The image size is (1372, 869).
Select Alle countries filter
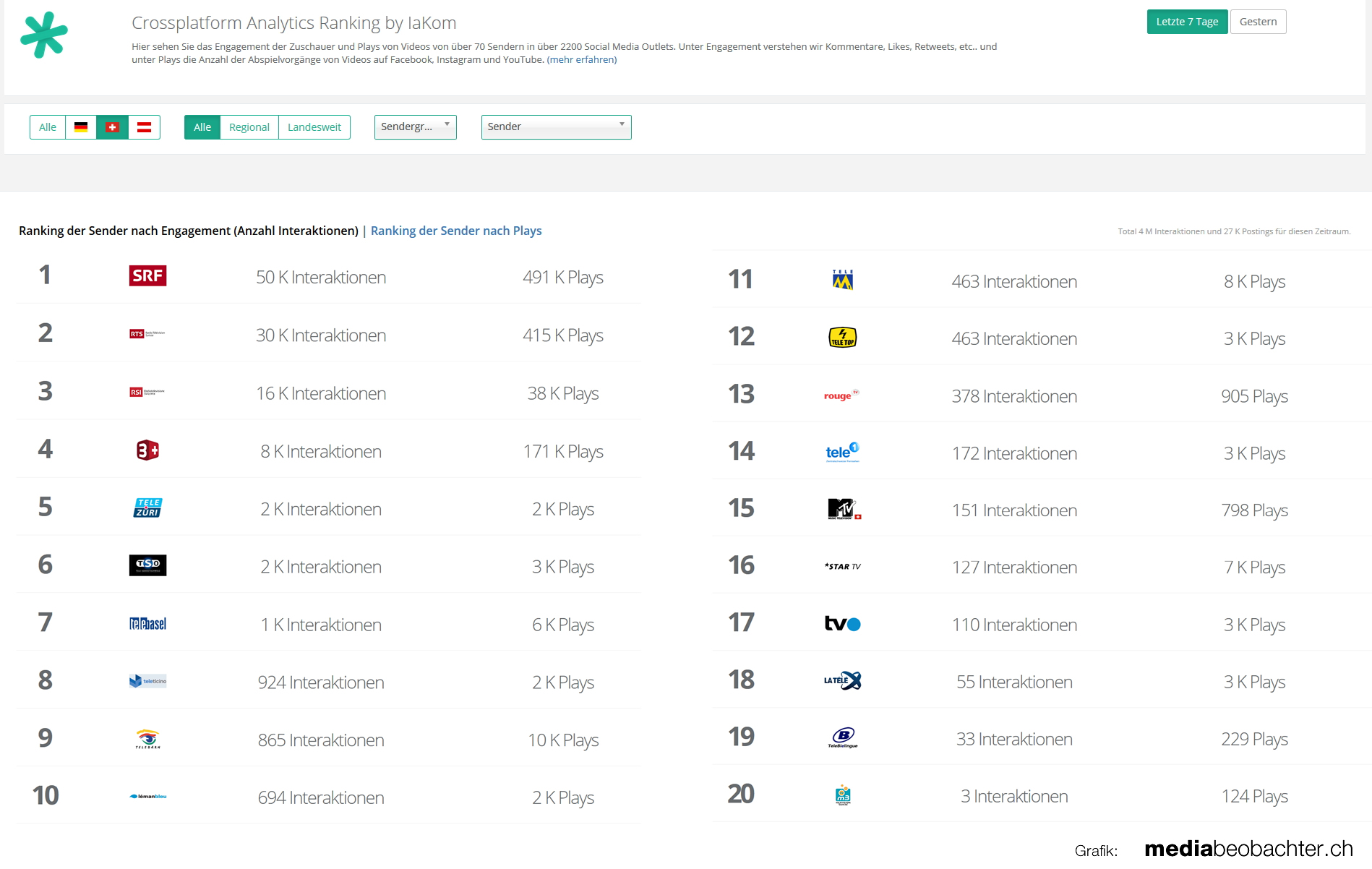[x=48, y=127]
